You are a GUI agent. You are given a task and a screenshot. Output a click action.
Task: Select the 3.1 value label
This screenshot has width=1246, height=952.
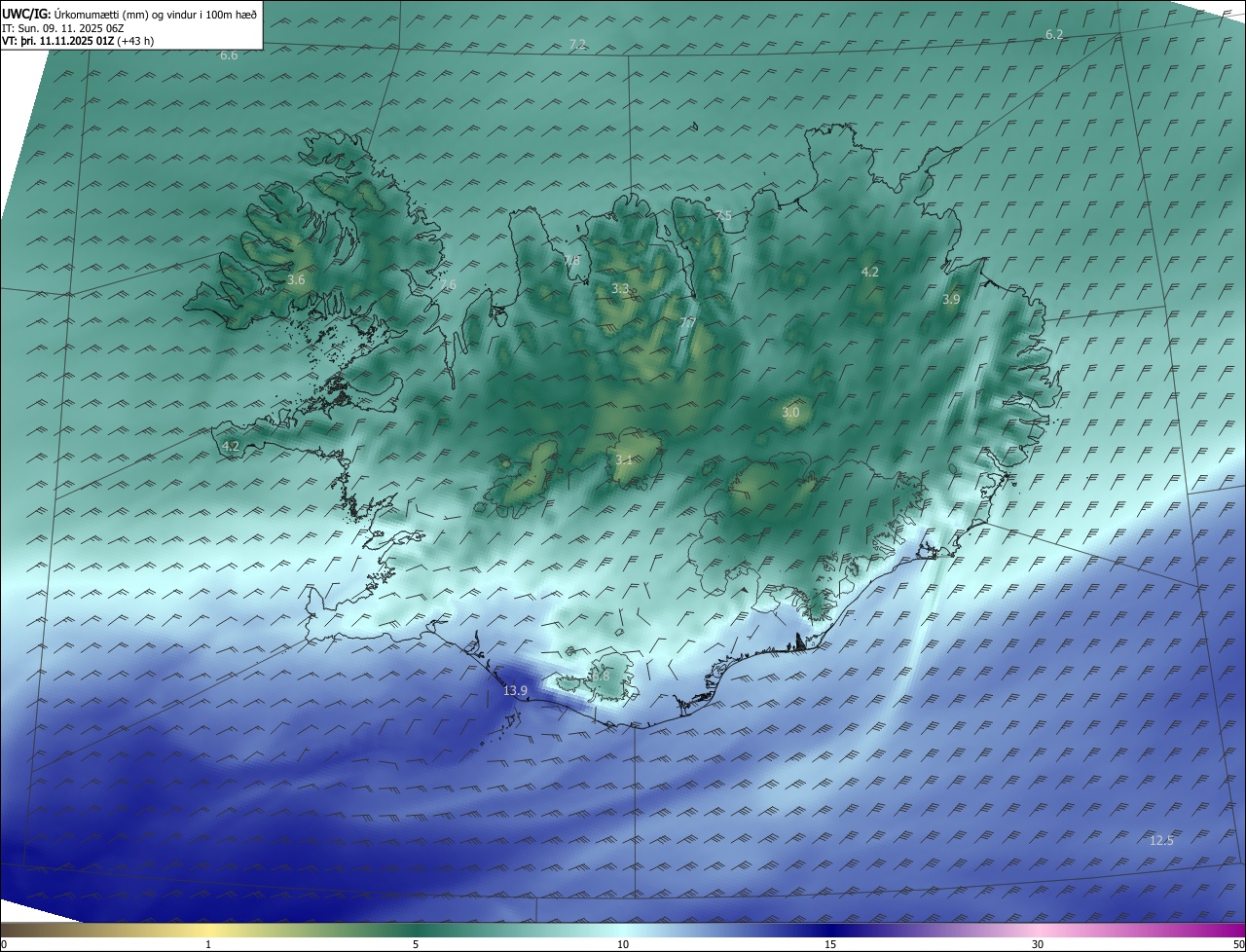pos(624,459)
